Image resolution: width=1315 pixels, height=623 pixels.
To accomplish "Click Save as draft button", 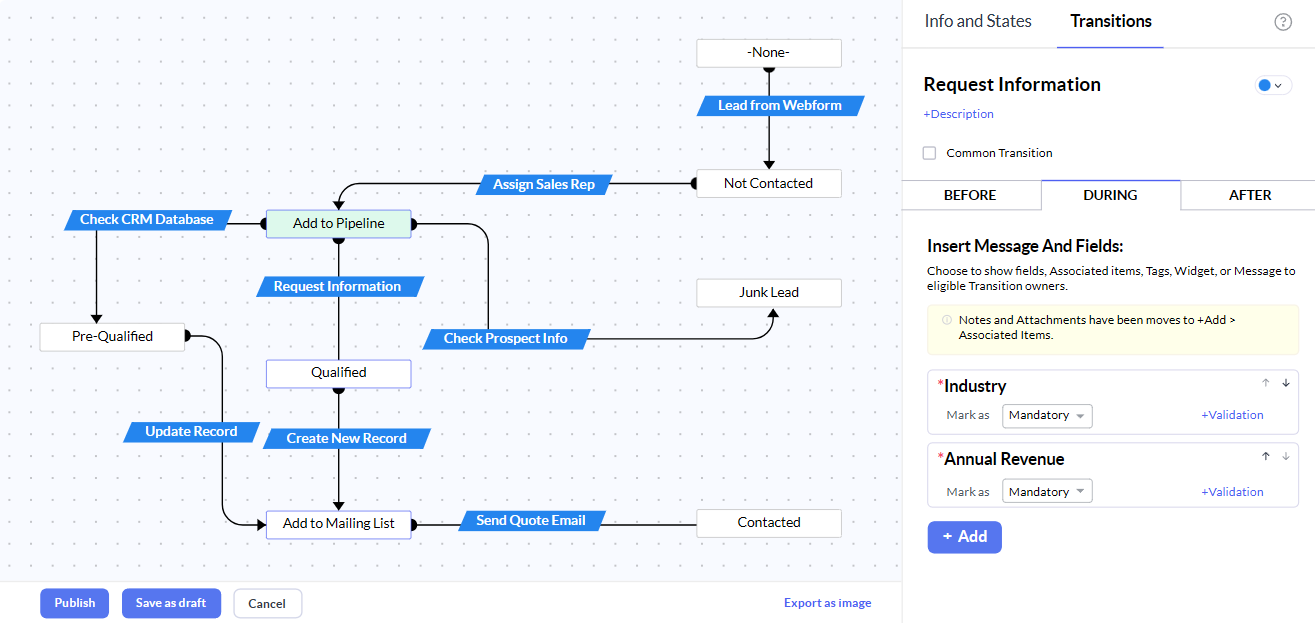I will pyautogui.click(x=171, y=603).
